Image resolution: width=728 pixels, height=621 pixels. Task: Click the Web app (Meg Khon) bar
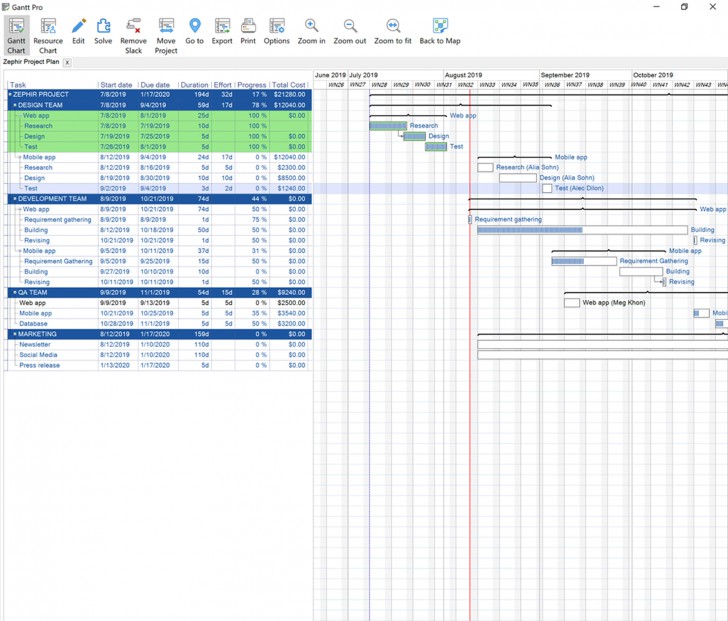[572, 303]
